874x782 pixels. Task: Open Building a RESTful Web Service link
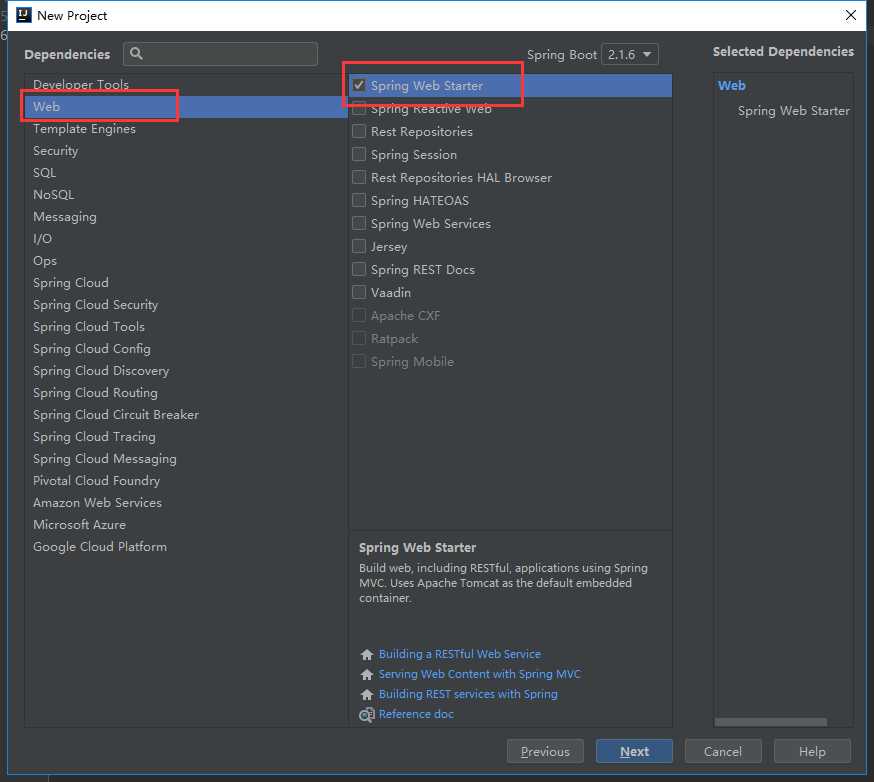tap(460, 654)
